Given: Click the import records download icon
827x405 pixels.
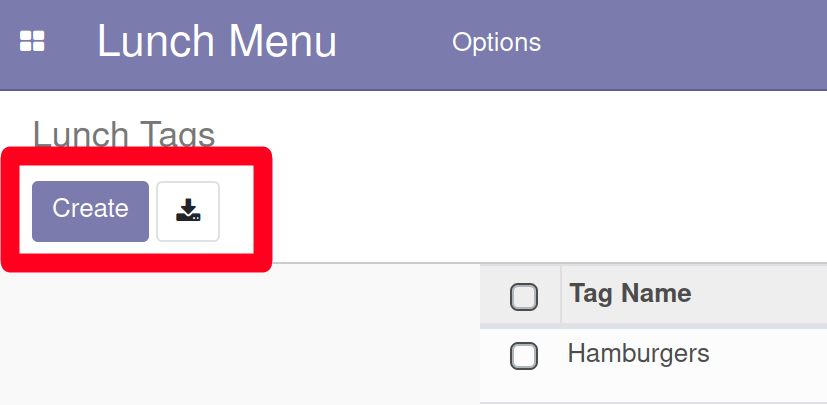Looking at the screenshot, I should [188, 211].
